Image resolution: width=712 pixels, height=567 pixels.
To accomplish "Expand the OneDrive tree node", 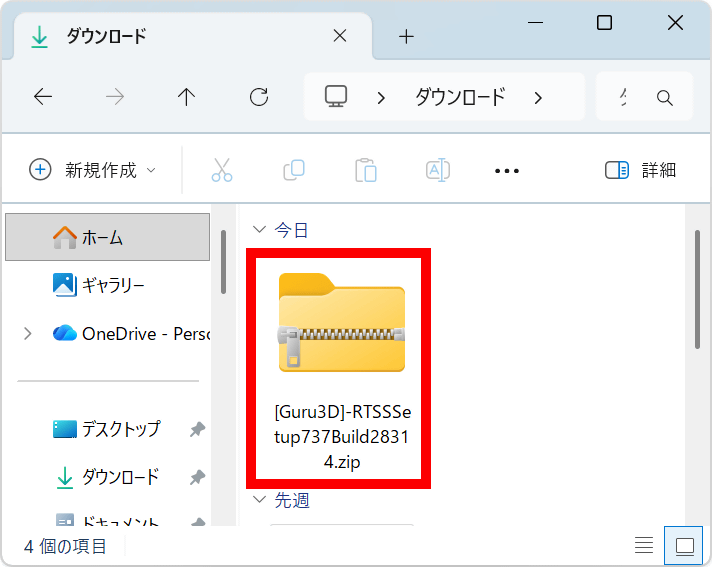I will click(x=27, y=333).
